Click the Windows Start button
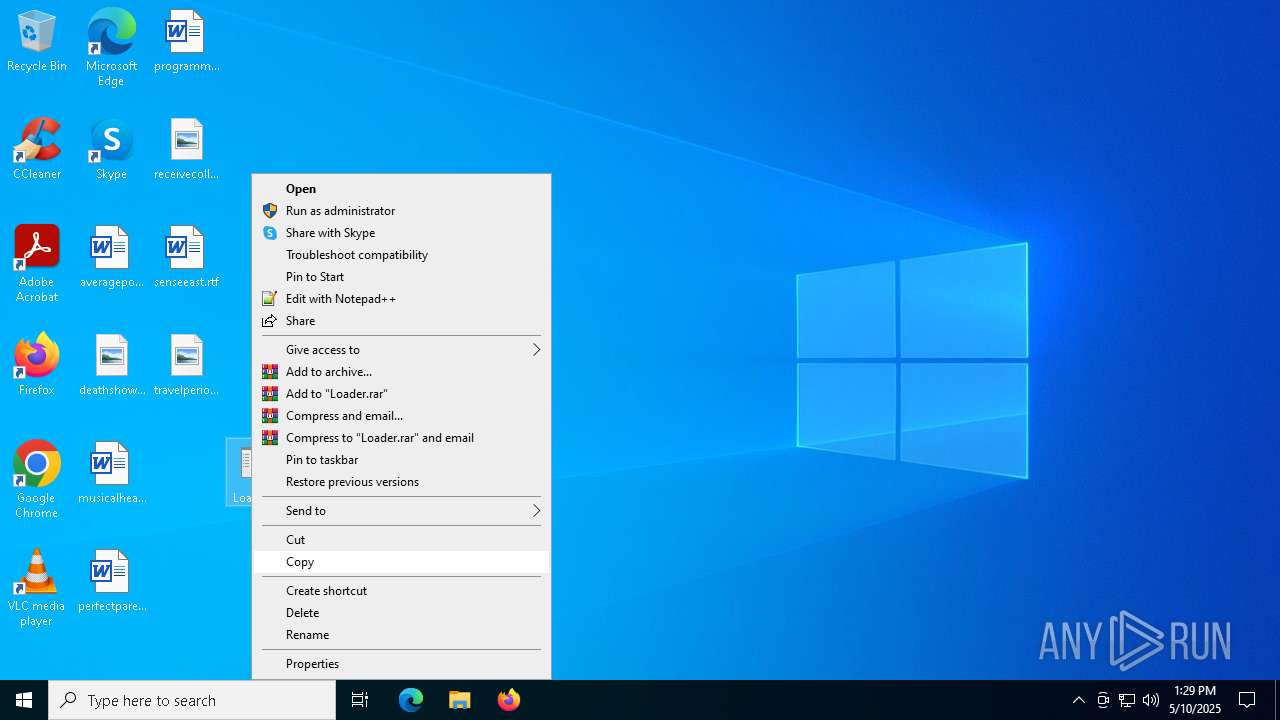The height and width of the screenshot is (720, 1280). click(x=24, y=700)
